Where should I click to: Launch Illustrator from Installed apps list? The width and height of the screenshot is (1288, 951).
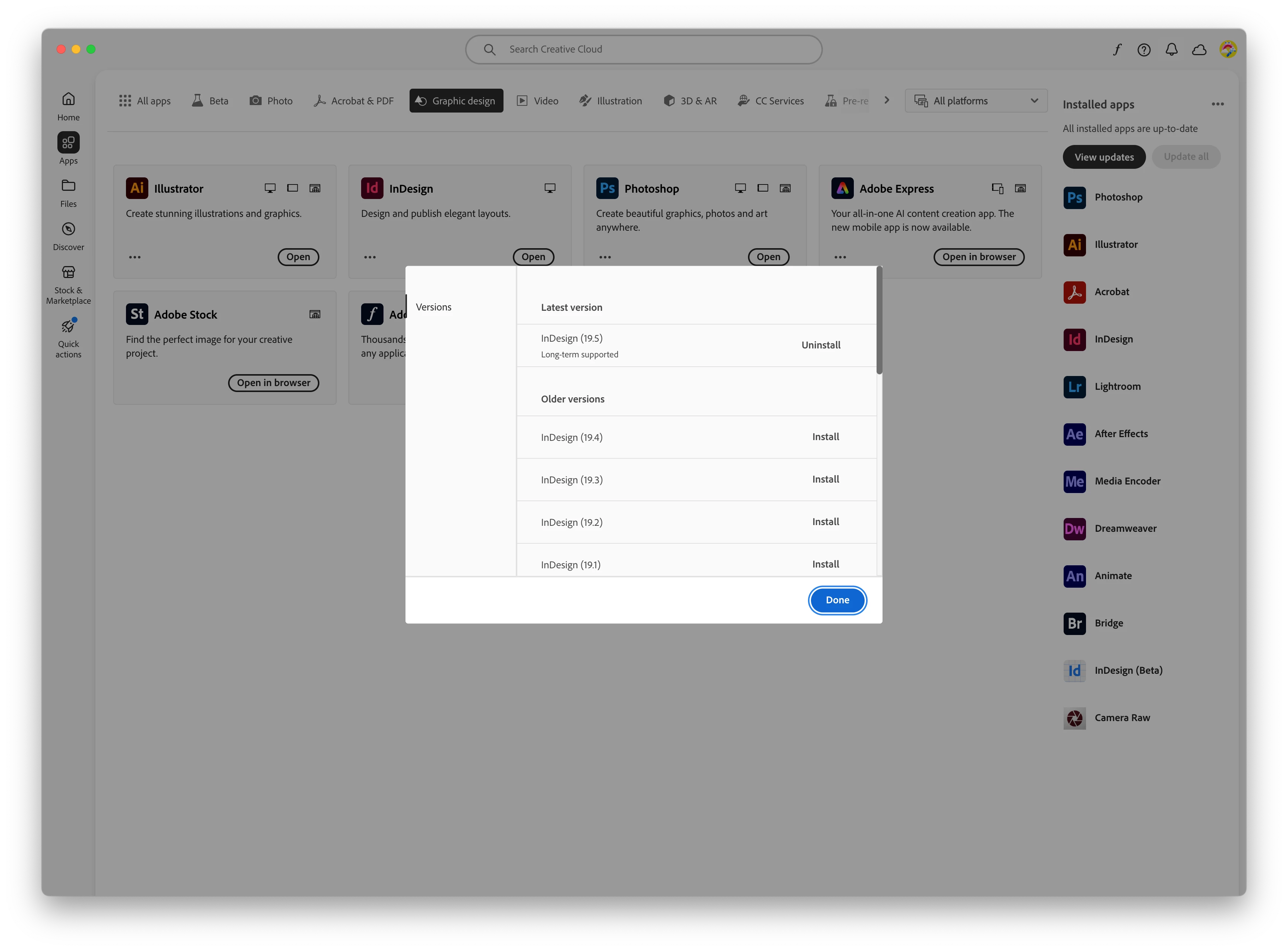(1100, 245)
